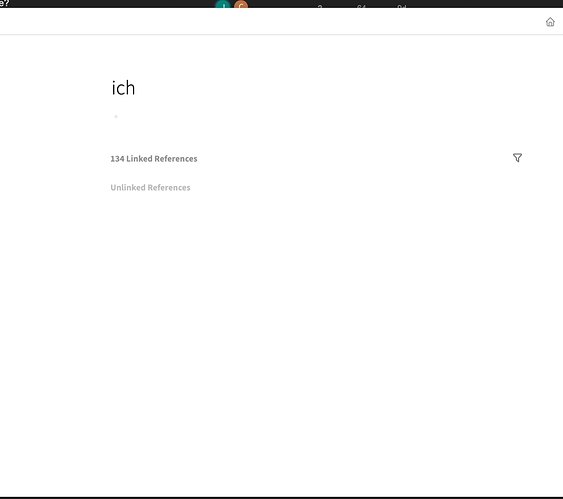Viewport: 563px width, 499px height.
Task: Select the teal user avatar
Action: pyautogui.click(x=223, y=5)
